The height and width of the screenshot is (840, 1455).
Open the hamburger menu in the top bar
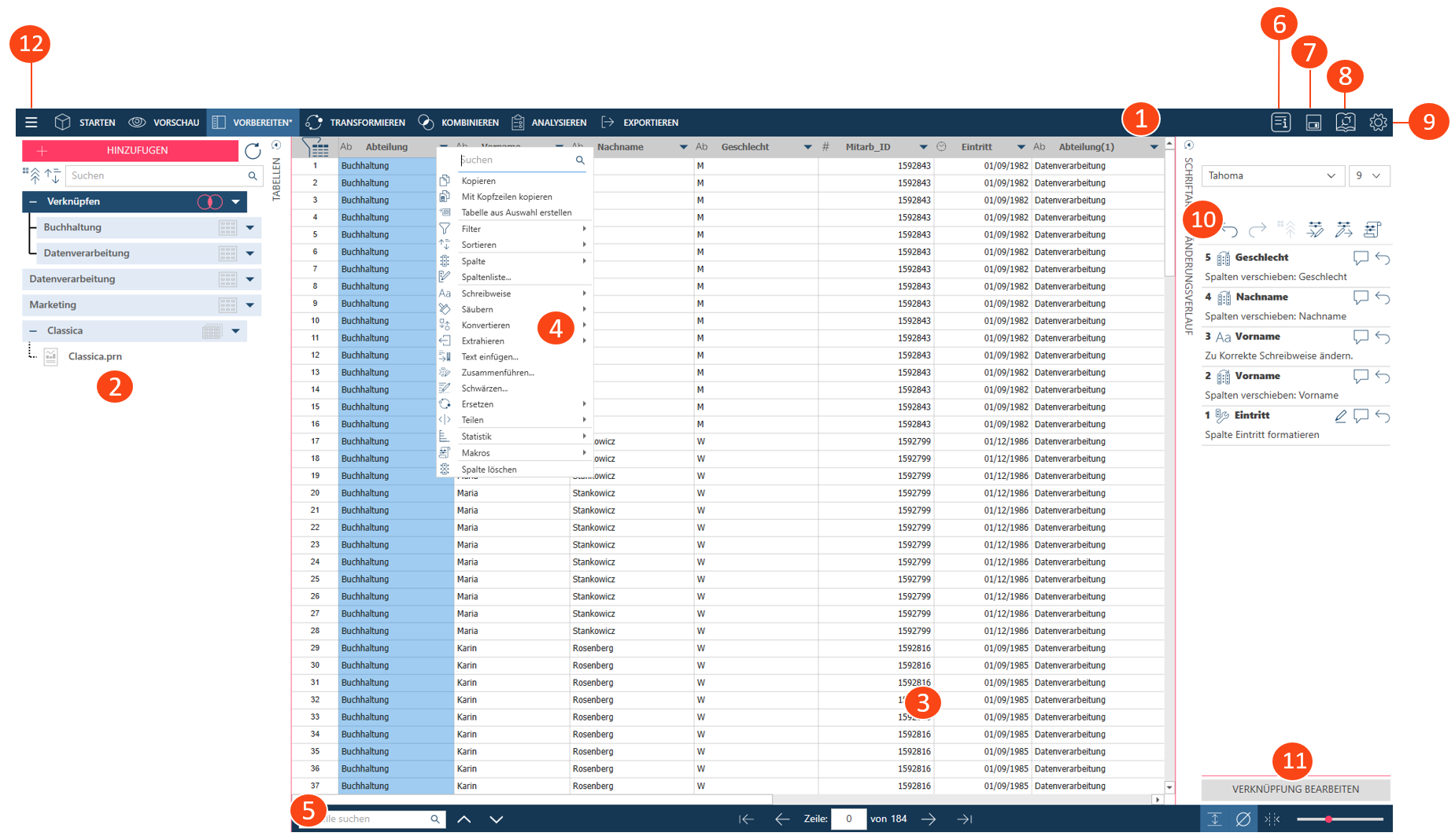31,123
